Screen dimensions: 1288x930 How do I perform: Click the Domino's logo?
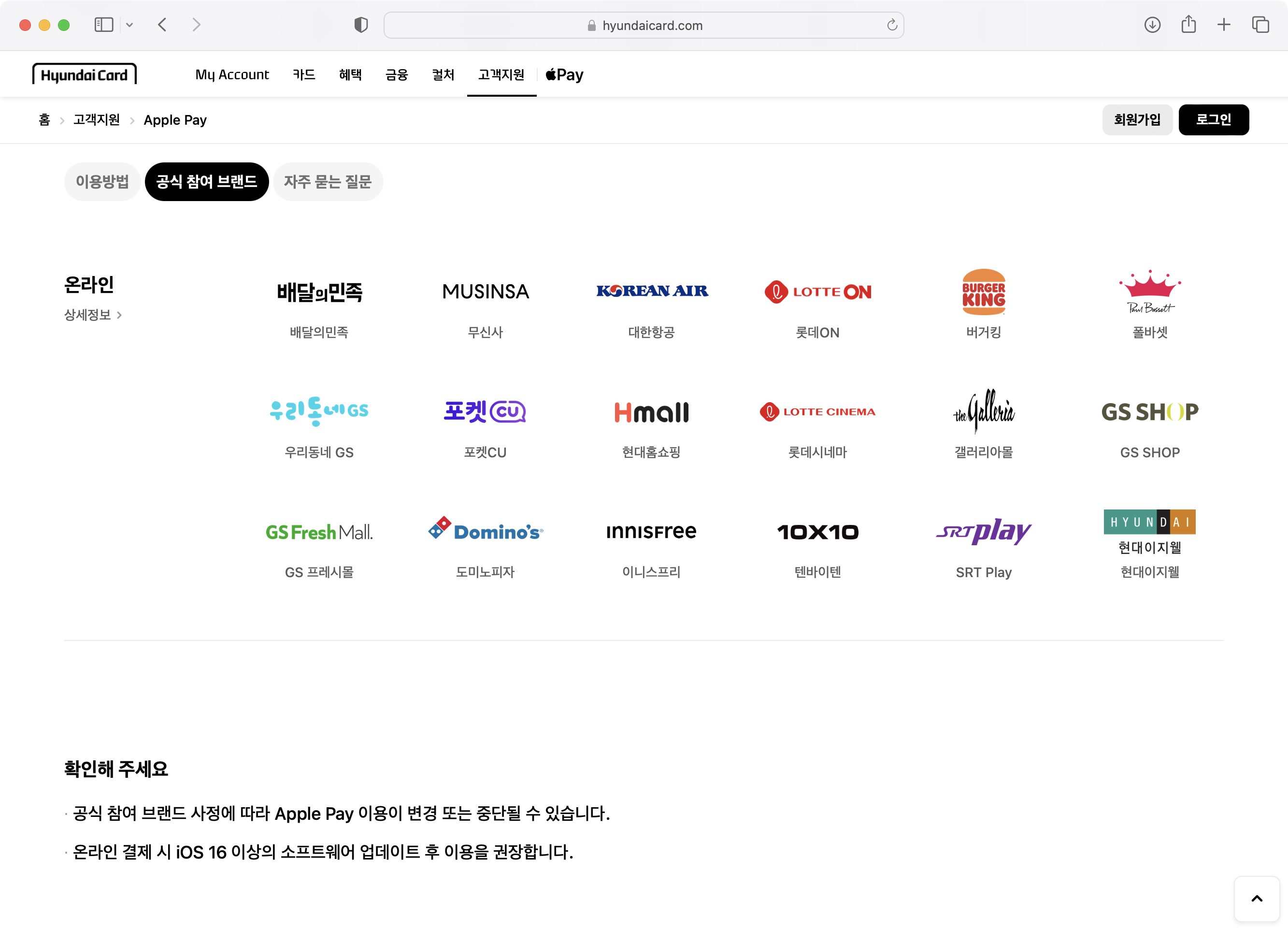tap(485, 528)
